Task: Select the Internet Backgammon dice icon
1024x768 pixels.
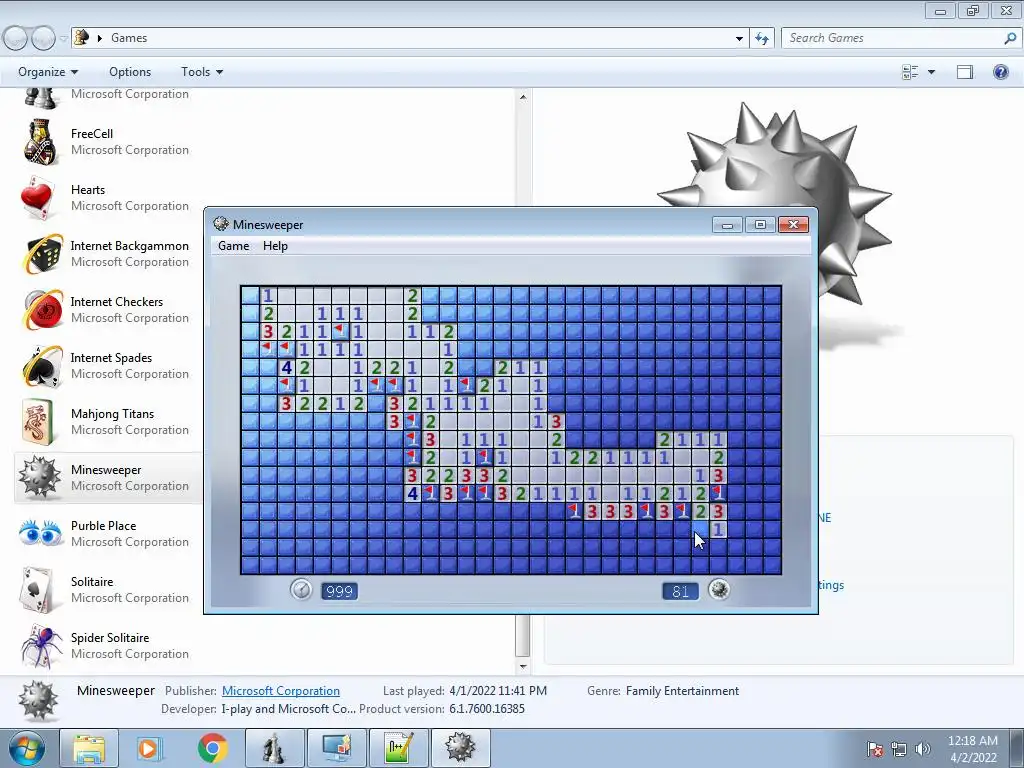Action: click(x=42, y=253)
